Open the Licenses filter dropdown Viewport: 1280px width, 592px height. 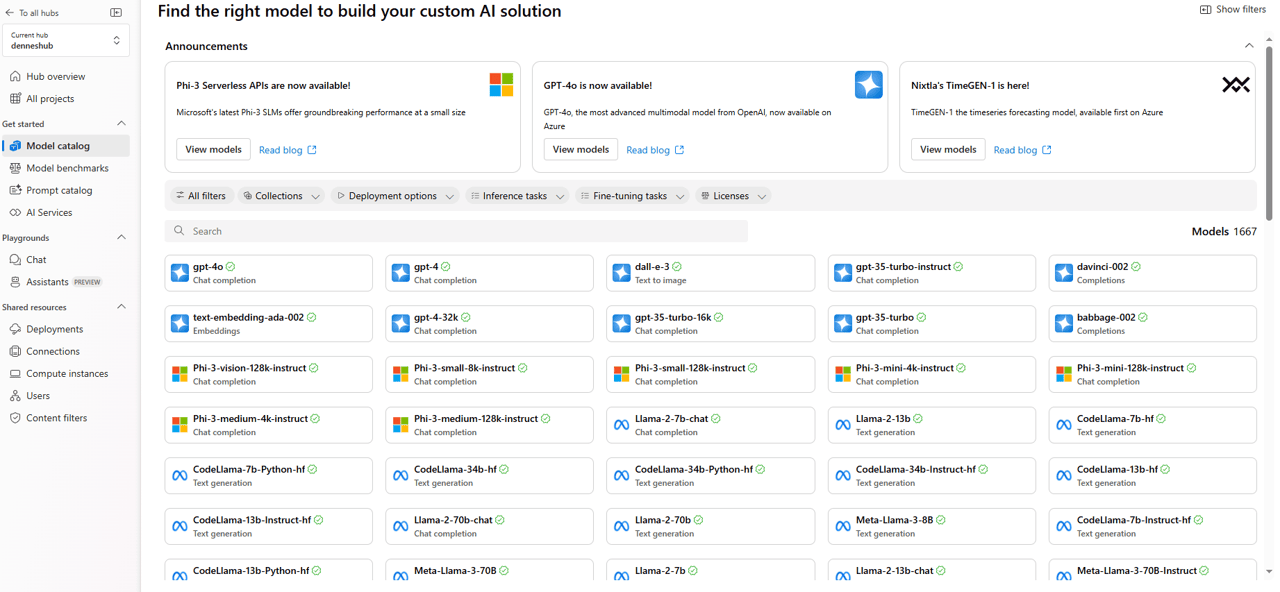(x=733, y=196)
